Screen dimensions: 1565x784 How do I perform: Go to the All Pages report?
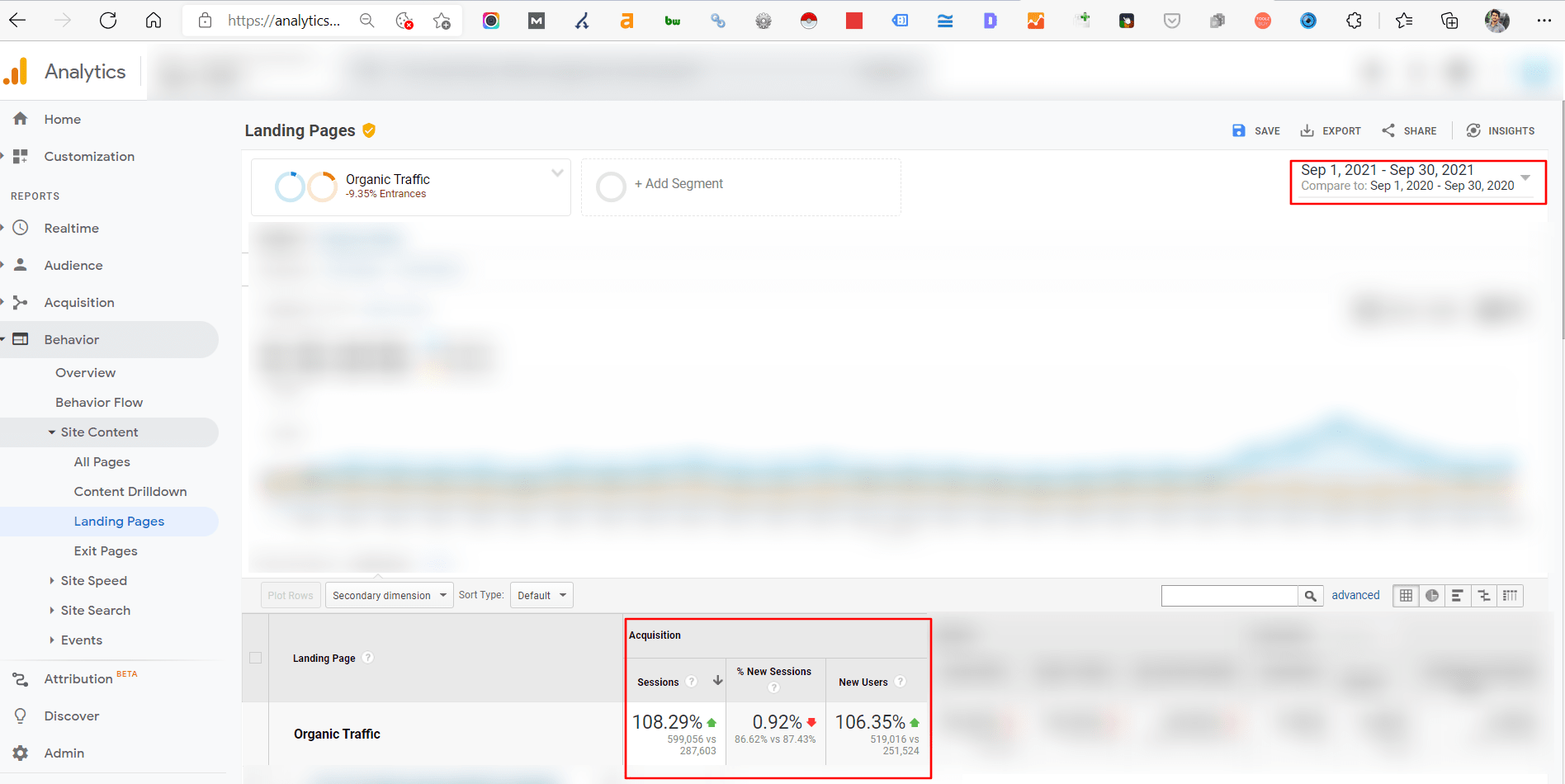[x=102, y=461]
